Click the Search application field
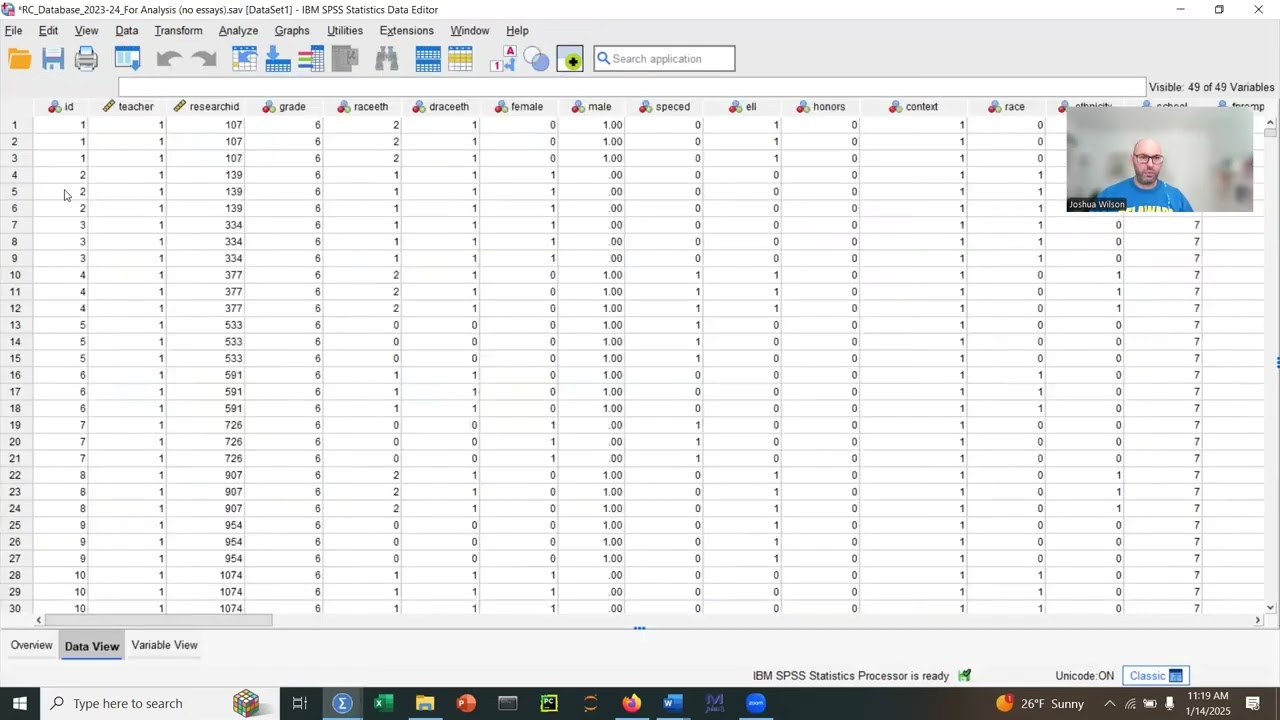The width and height of the screenshot is (1280, 720). (x=664, y=59)
